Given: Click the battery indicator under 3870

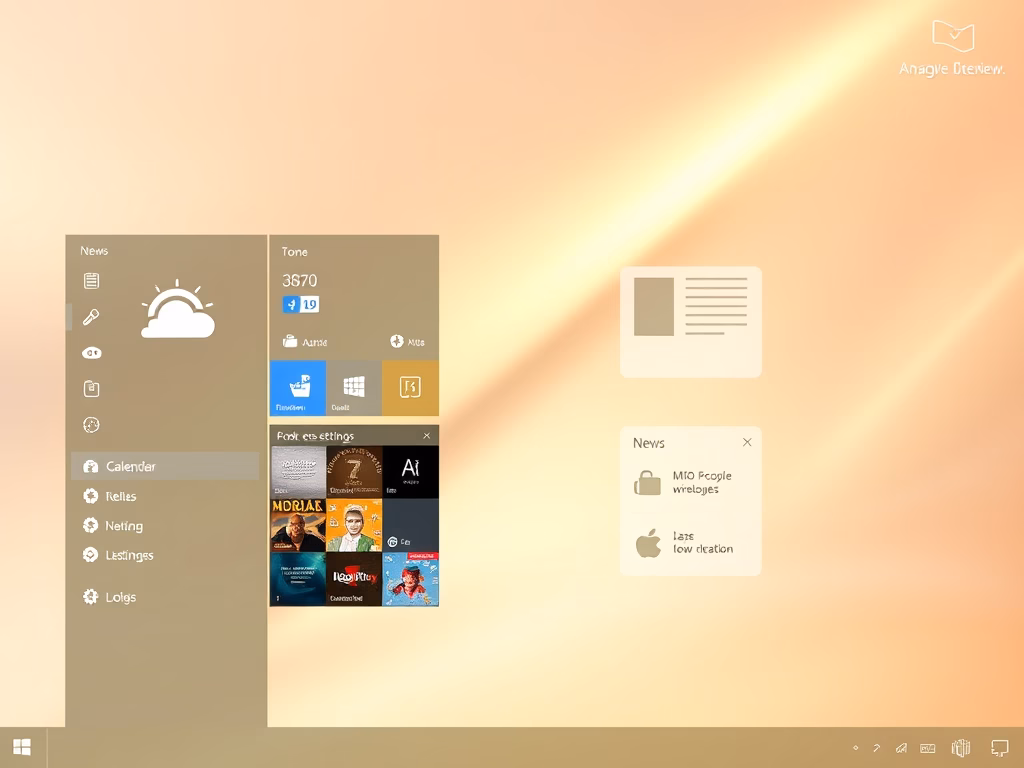Looking at the screenshot, I should pos(300,303).
